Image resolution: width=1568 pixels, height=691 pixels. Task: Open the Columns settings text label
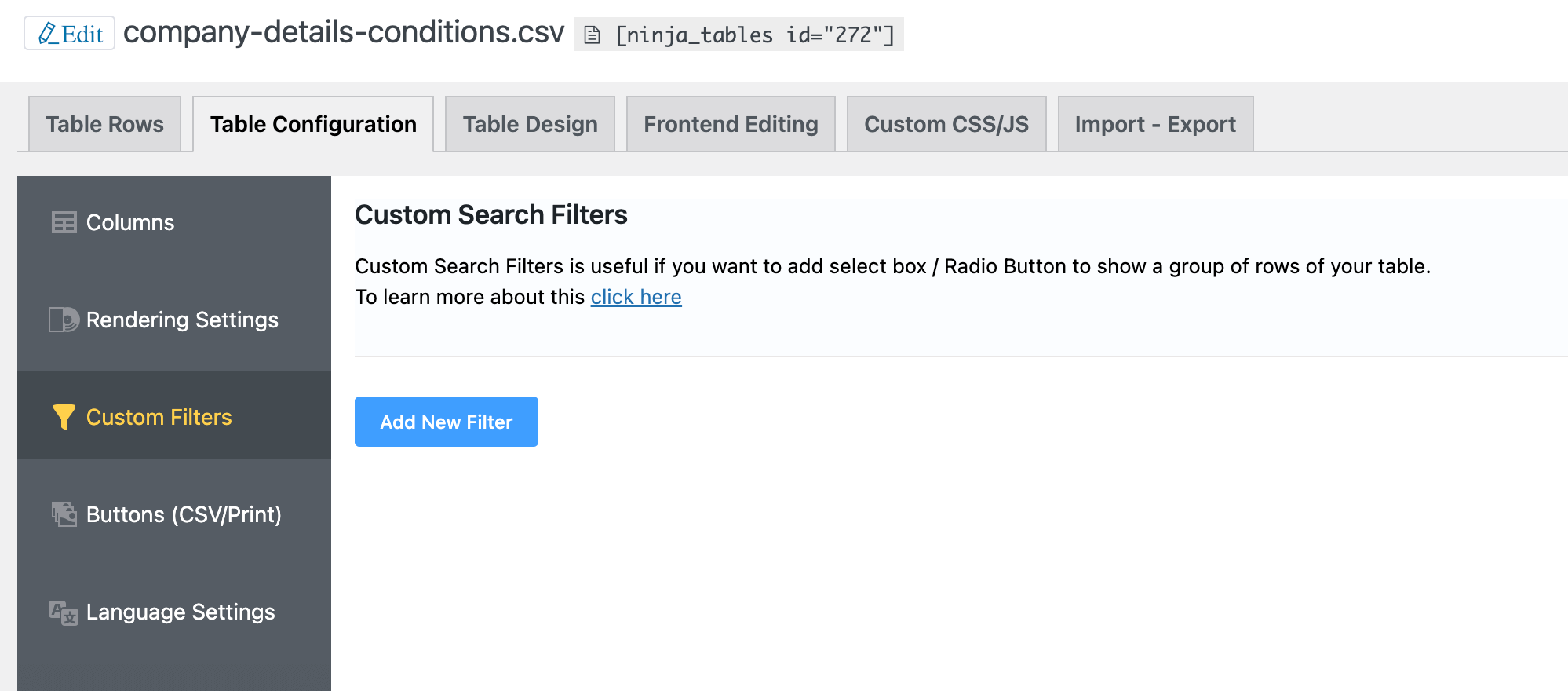pos(130,222)
